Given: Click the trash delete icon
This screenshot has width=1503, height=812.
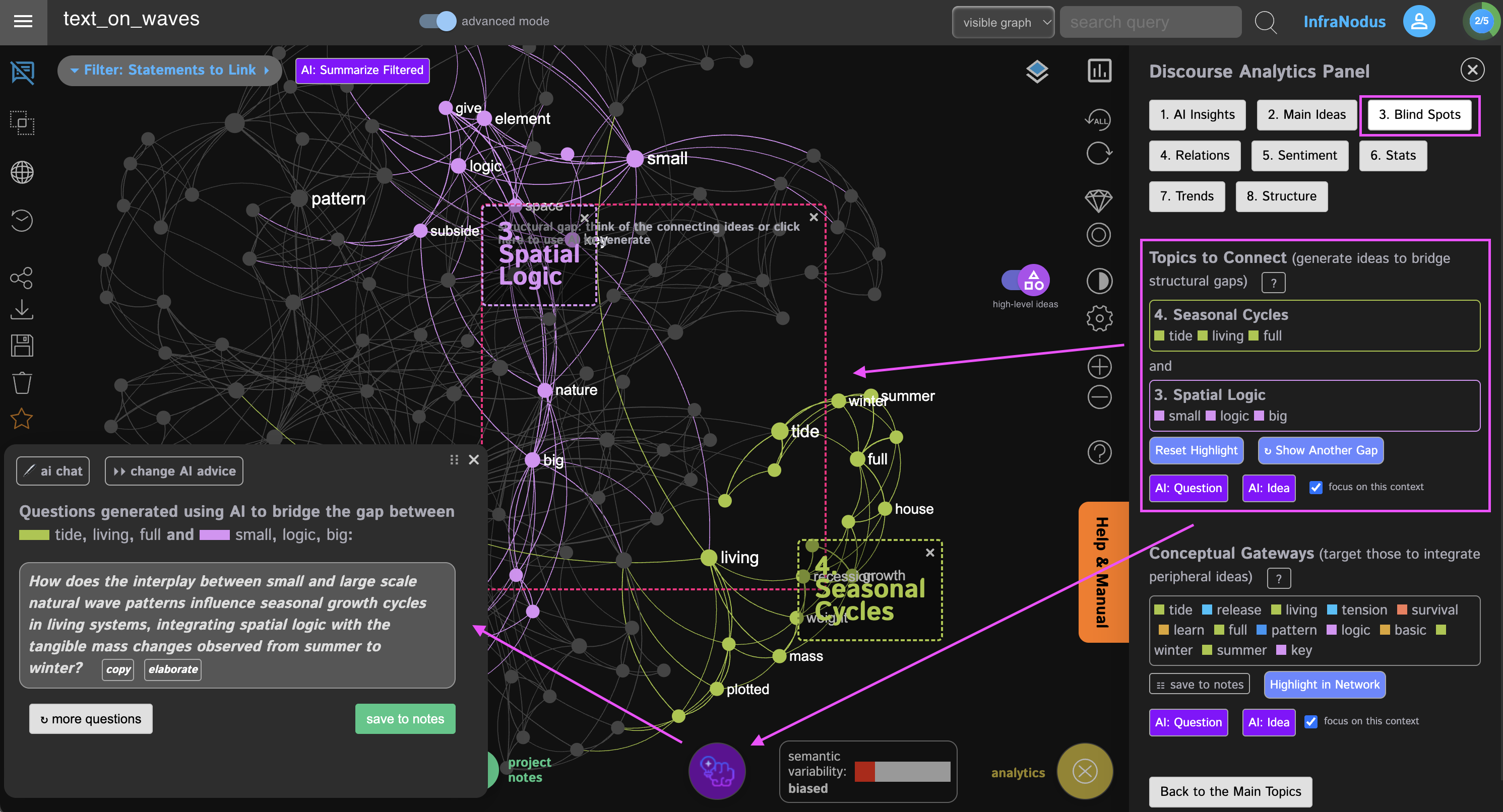Looking at the screenshot, I should [22, 382].
